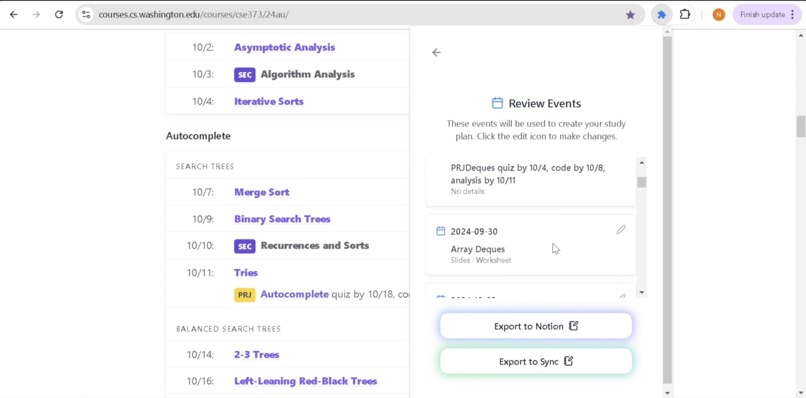The height and width of the screenshot is (398, 806).
Task: Click PRJ badge beside Autocomplete
Action: (245, 295)
